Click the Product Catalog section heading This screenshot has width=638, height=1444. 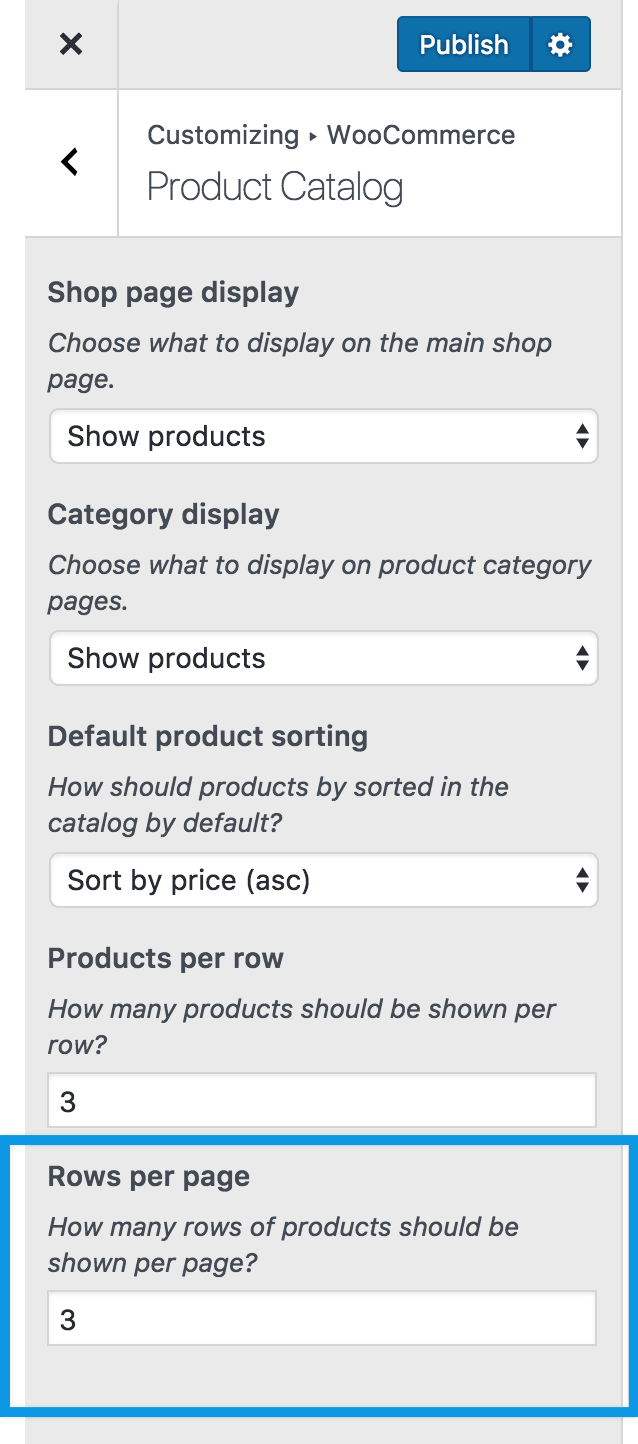275,188
